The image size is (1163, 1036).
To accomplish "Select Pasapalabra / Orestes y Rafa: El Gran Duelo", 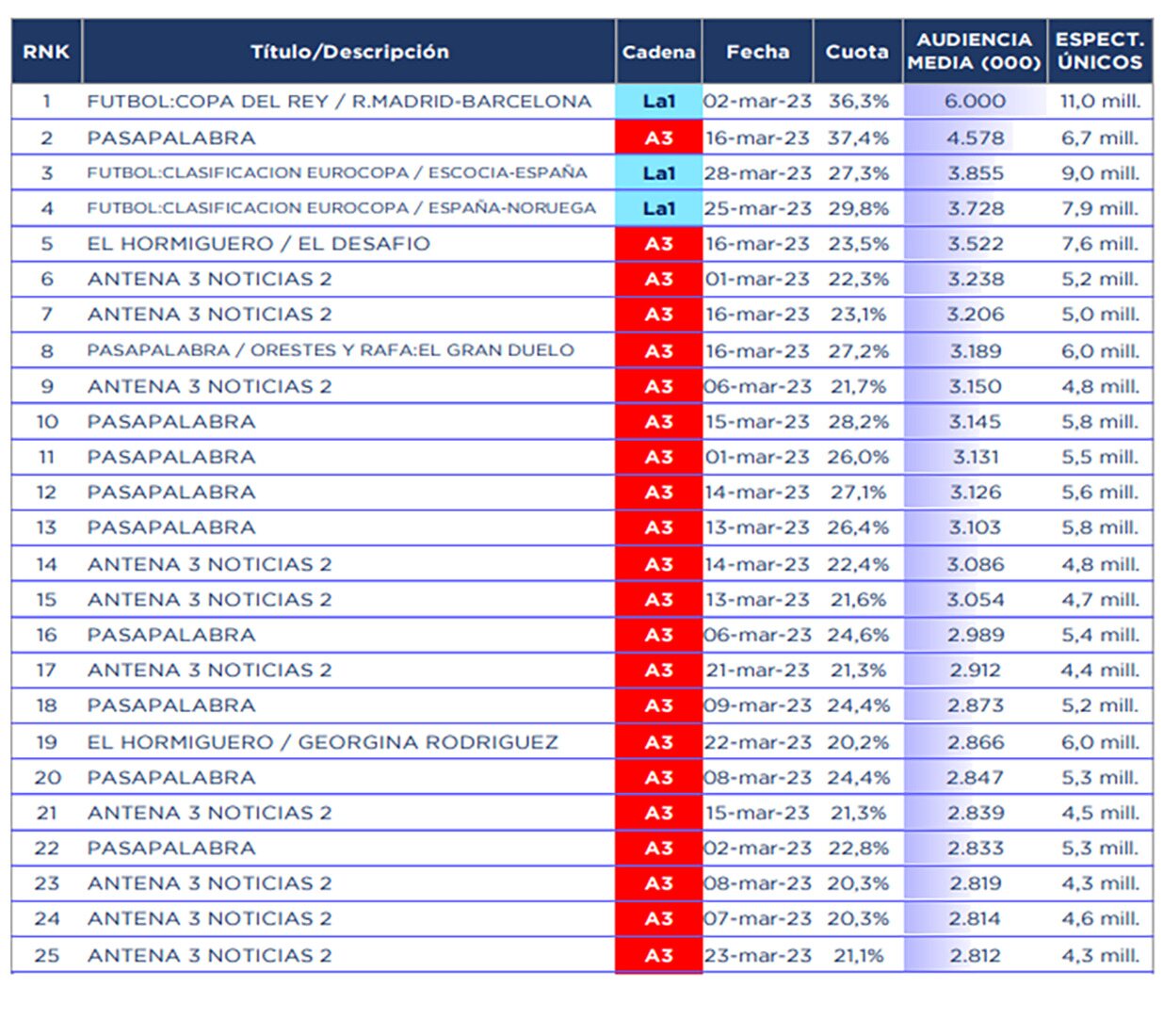I will [330, 350].
